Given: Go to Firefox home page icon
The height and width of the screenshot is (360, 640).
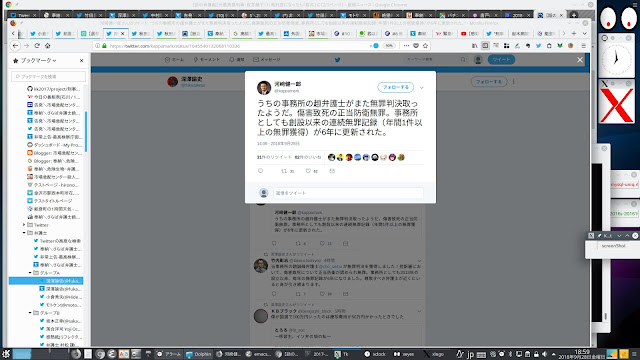Looking at the screenshot, I should click(x=47, y=46).
